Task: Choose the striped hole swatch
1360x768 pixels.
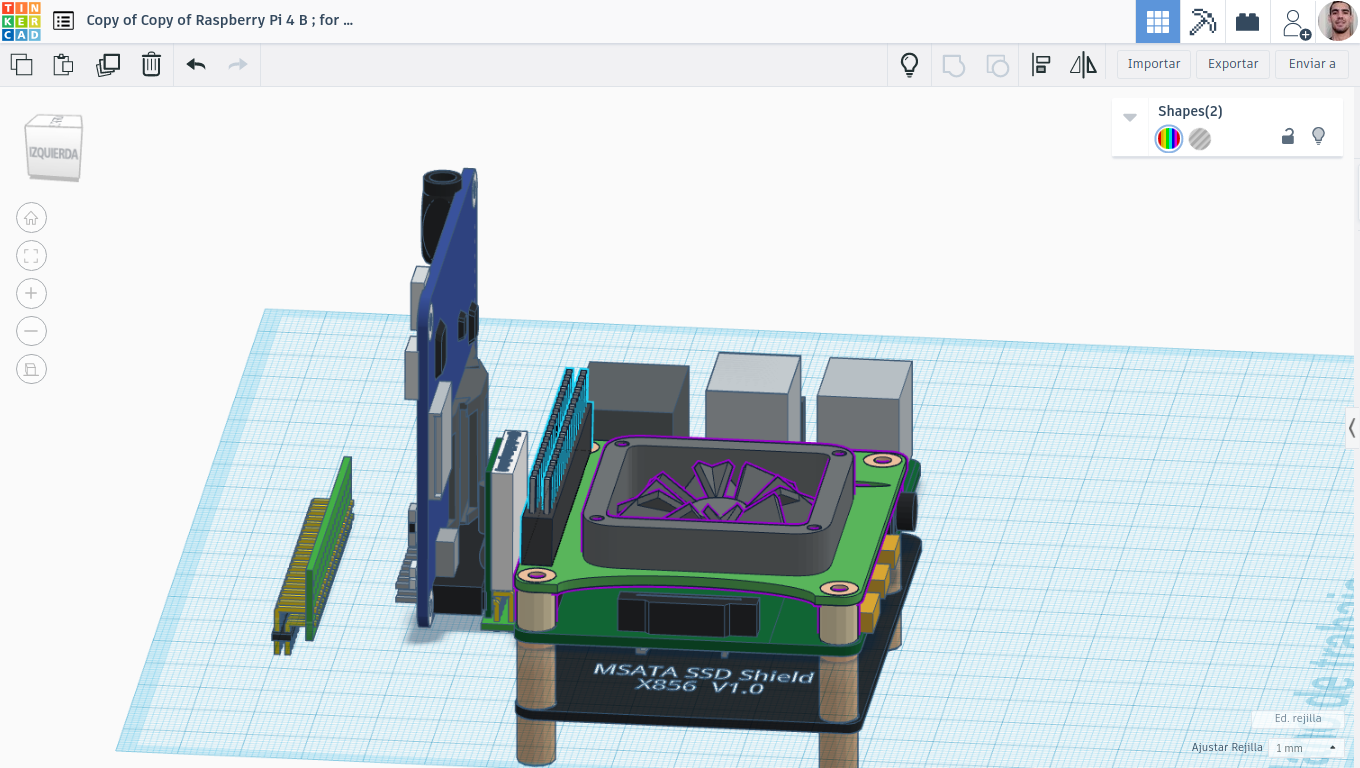Action: click(x=1200, y=139)
